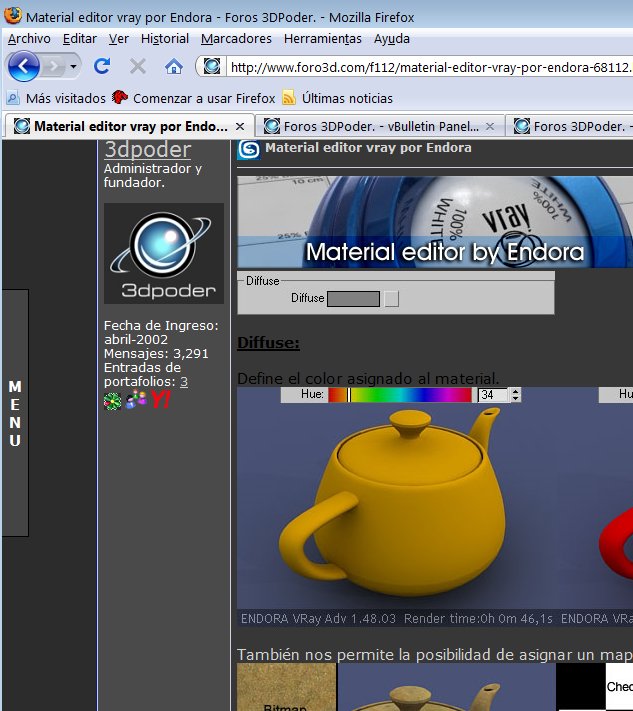Open the Archivo menu
Viewport: 633px width, 711px height.
(x=29, y=39)
